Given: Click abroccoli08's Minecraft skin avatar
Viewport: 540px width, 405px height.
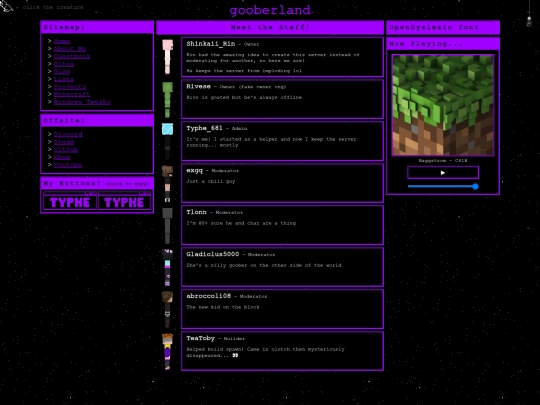Looking at the screenshot, I should coord(167,310).
